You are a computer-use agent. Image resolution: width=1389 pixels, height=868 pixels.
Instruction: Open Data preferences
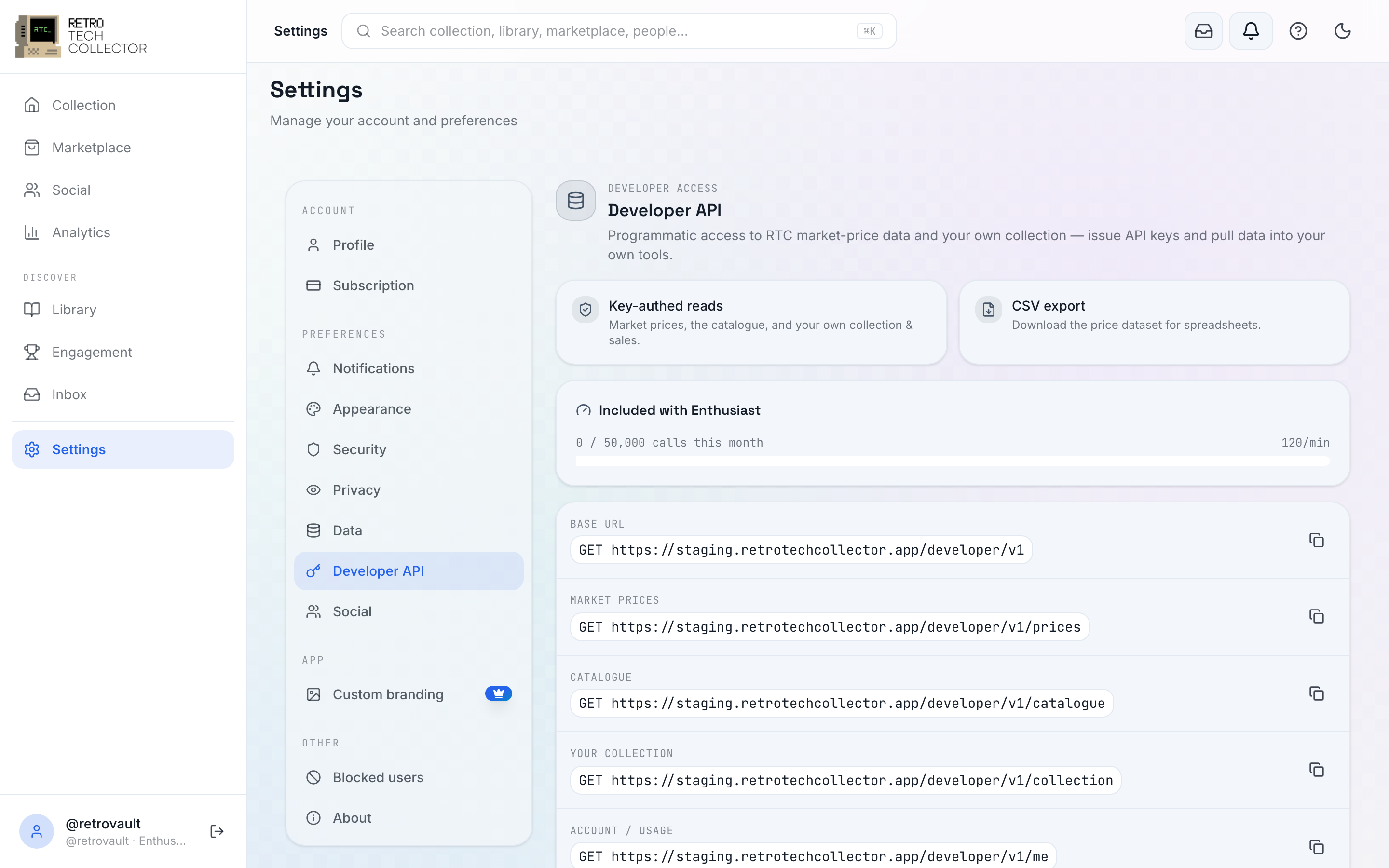click(x=409, y=530)
